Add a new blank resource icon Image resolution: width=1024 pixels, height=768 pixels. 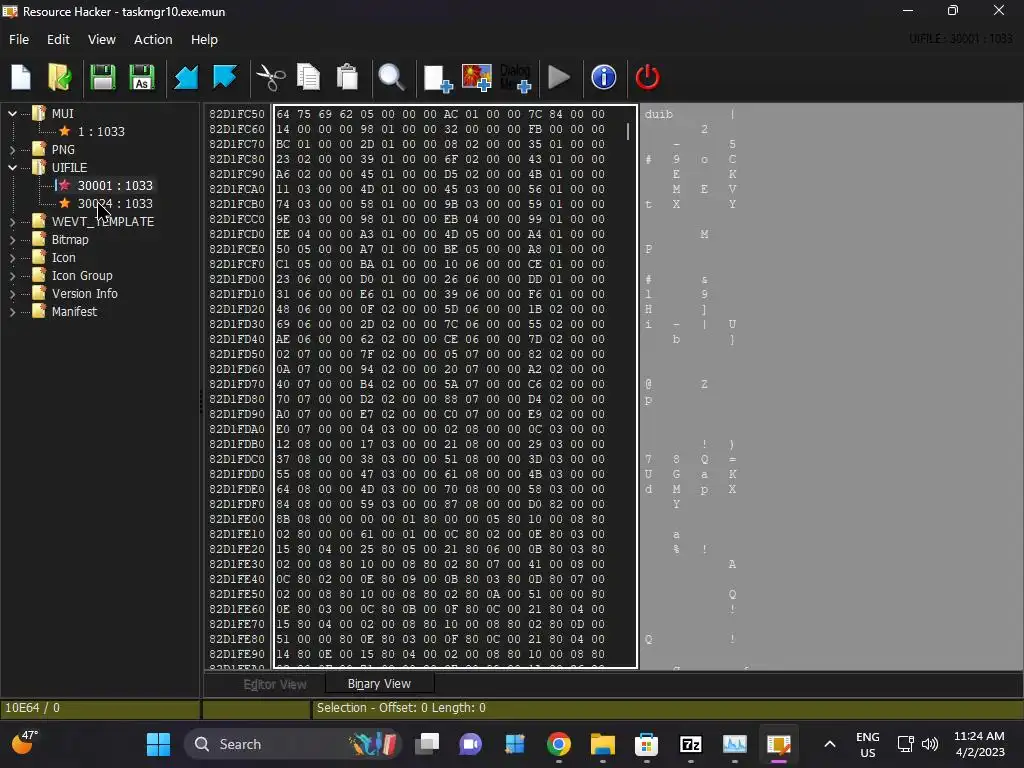tap(438, 78)
